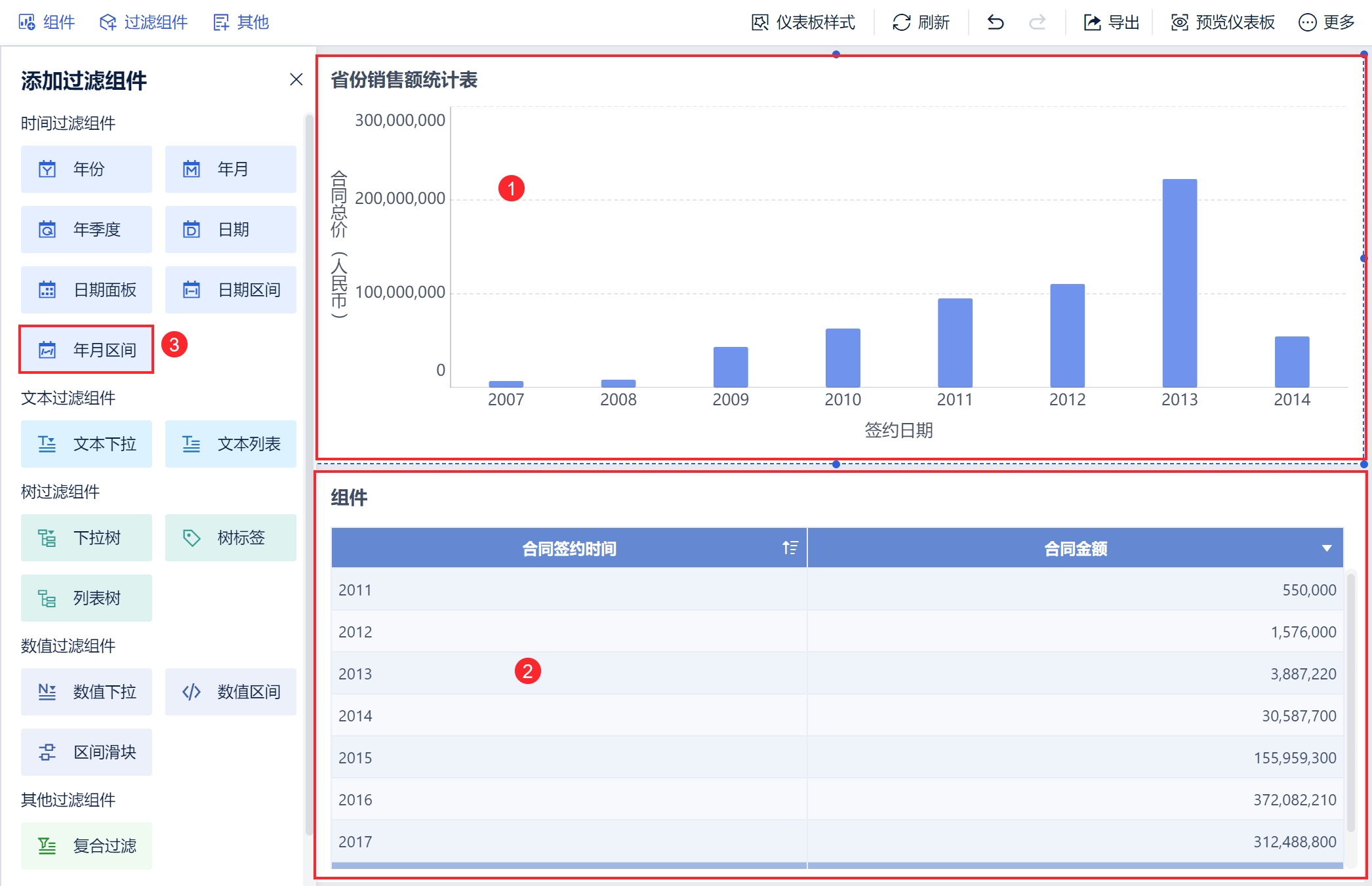Click the 预览仪表板 preview button
The image size is (1372, 886).
1222,22
